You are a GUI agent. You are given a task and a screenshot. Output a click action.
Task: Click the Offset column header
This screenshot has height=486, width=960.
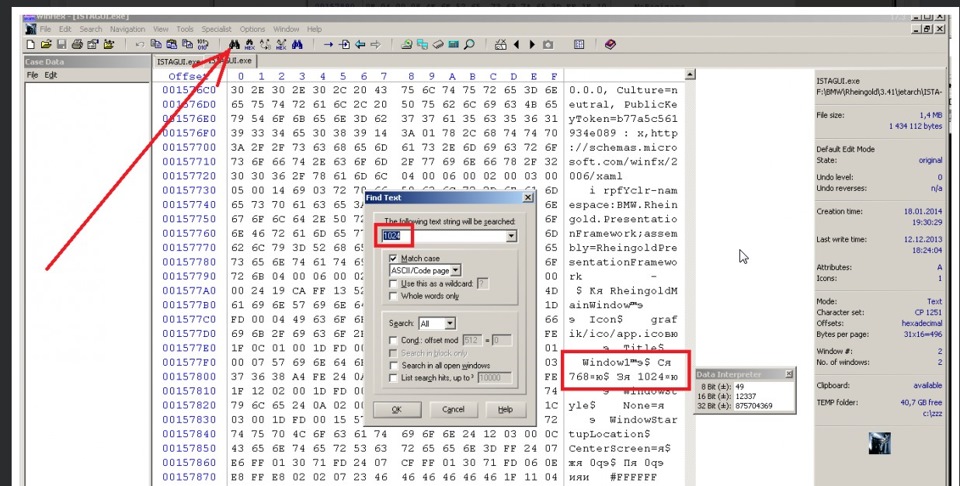(x=189, y=77)
